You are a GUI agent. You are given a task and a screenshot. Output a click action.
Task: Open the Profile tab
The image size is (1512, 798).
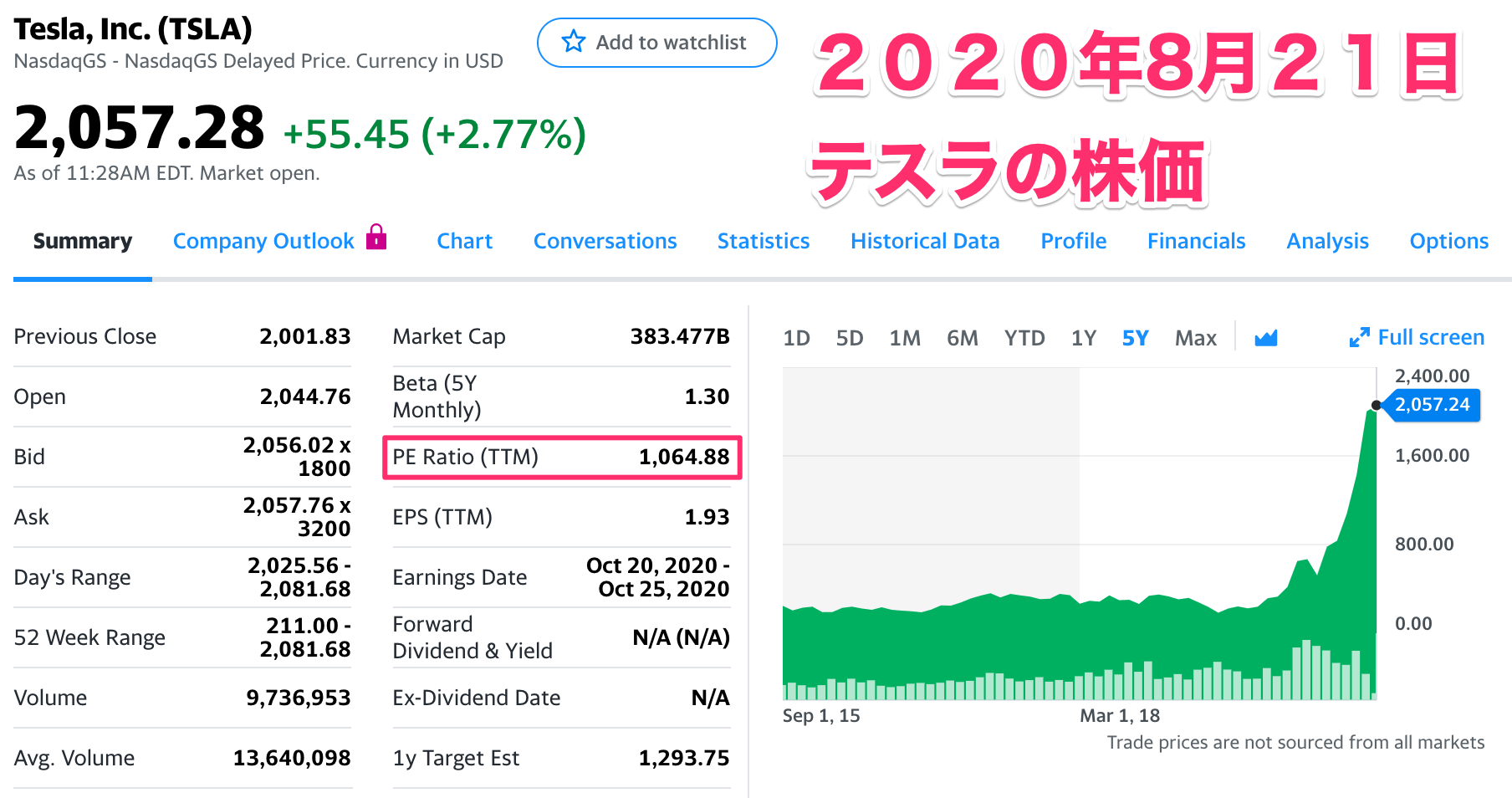point(1074,241)
